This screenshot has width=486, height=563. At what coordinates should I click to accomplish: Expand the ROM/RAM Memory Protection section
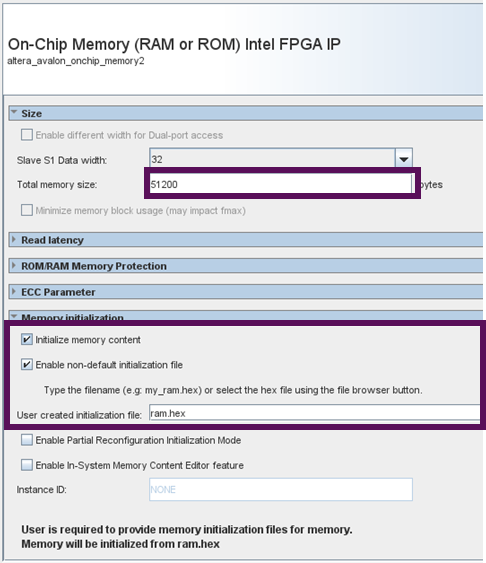pos(14,265)
